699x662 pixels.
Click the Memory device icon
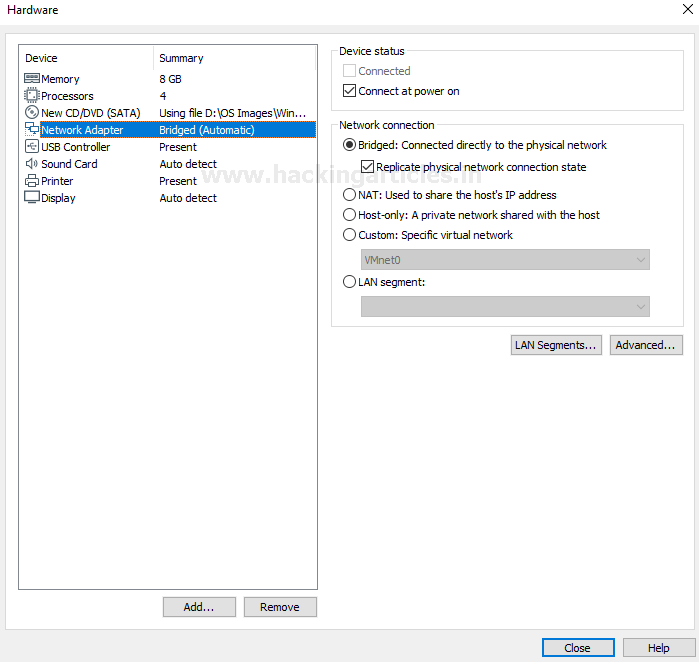pos(32,78)
